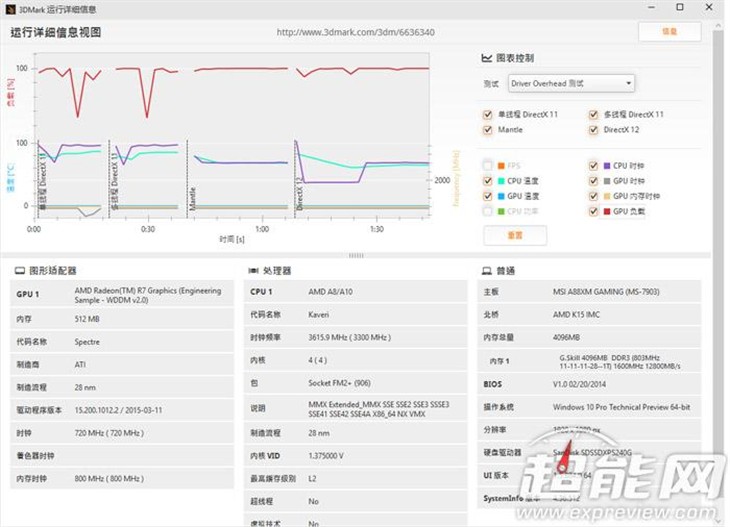The height and width of the screenshot is (527, 730).
Task: Click the blue GPU 温度 color swatch
Action: point(501,196)
